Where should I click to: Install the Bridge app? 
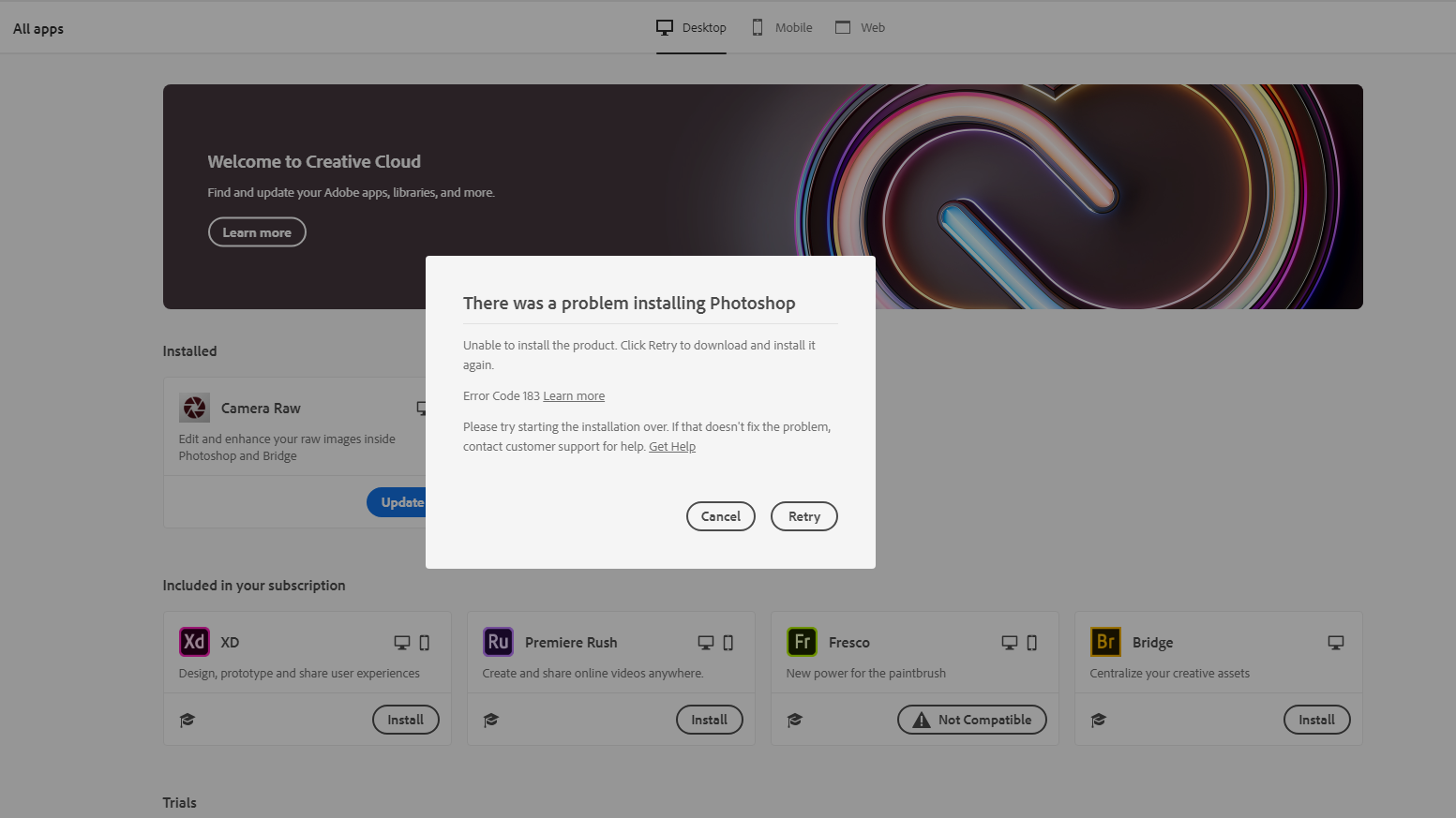(1316, 720)
